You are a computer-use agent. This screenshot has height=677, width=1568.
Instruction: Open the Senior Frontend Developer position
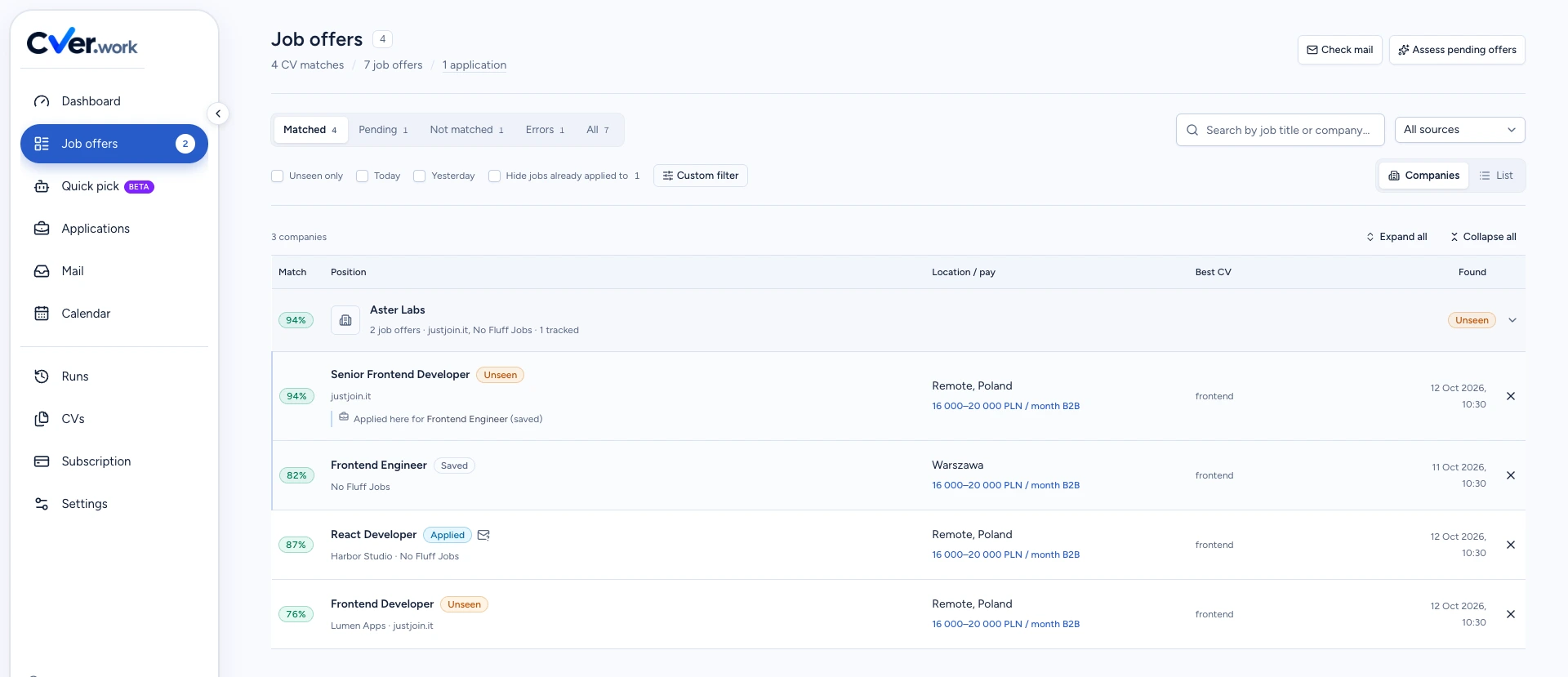pyautogui.click(x=400, y=375)
